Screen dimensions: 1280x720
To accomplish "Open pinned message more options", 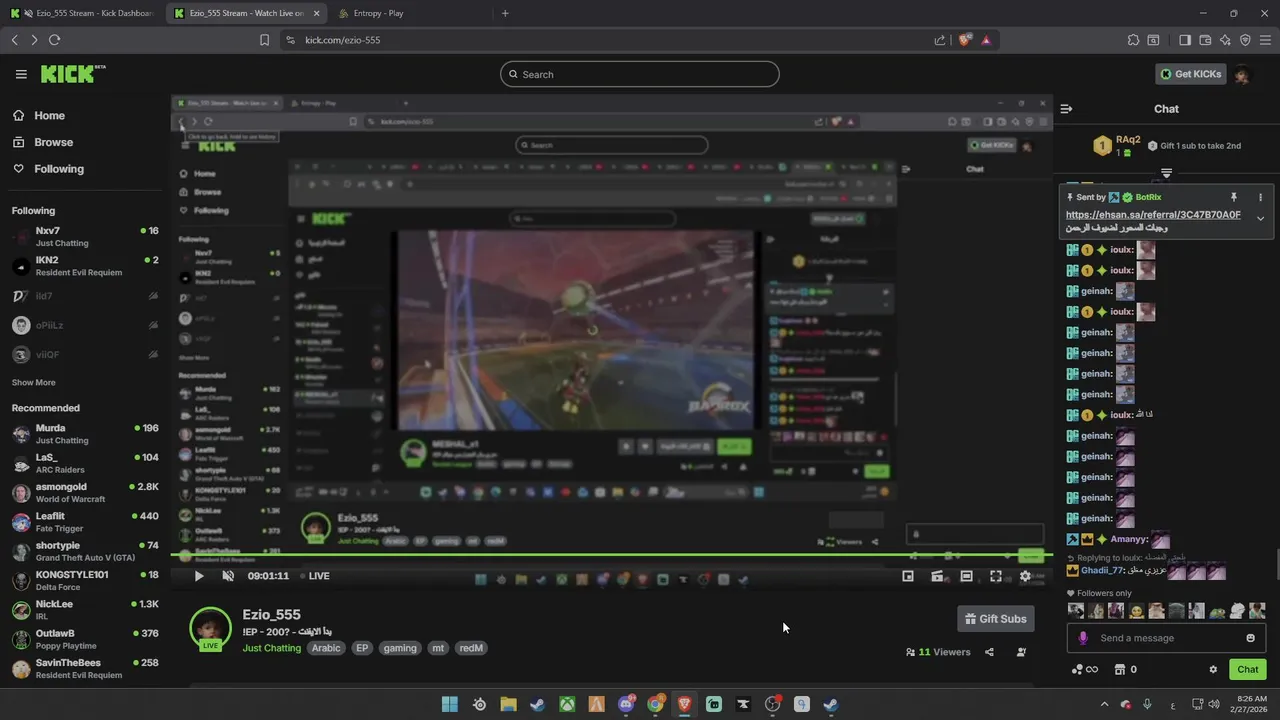I will point(1260,198).
